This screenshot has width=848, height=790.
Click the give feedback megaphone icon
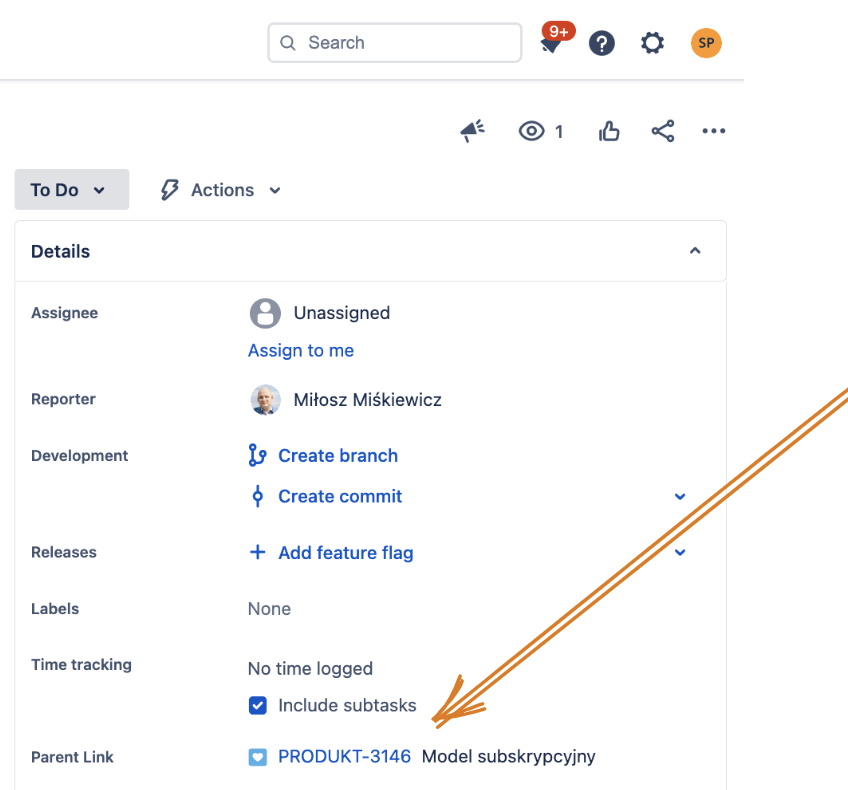pyautogui.click(x=473, y=131)
